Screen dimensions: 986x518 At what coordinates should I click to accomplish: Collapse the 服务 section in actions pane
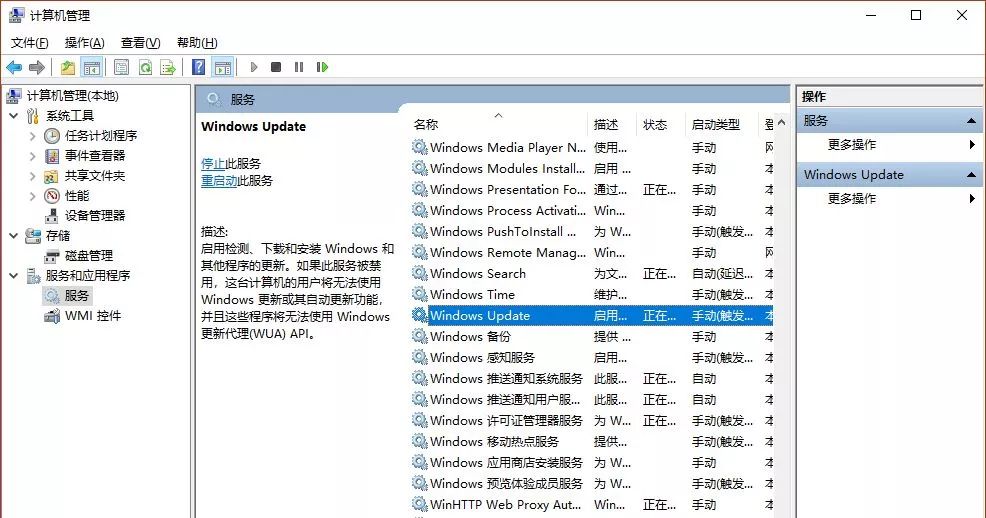coord(971,121)
